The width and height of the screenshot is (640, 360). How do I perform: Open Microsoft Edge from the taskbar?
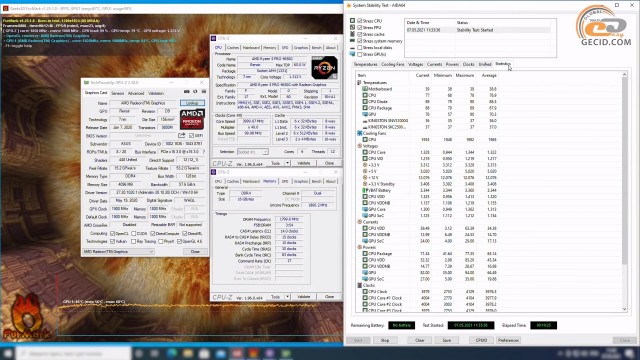tap(172, 353)
